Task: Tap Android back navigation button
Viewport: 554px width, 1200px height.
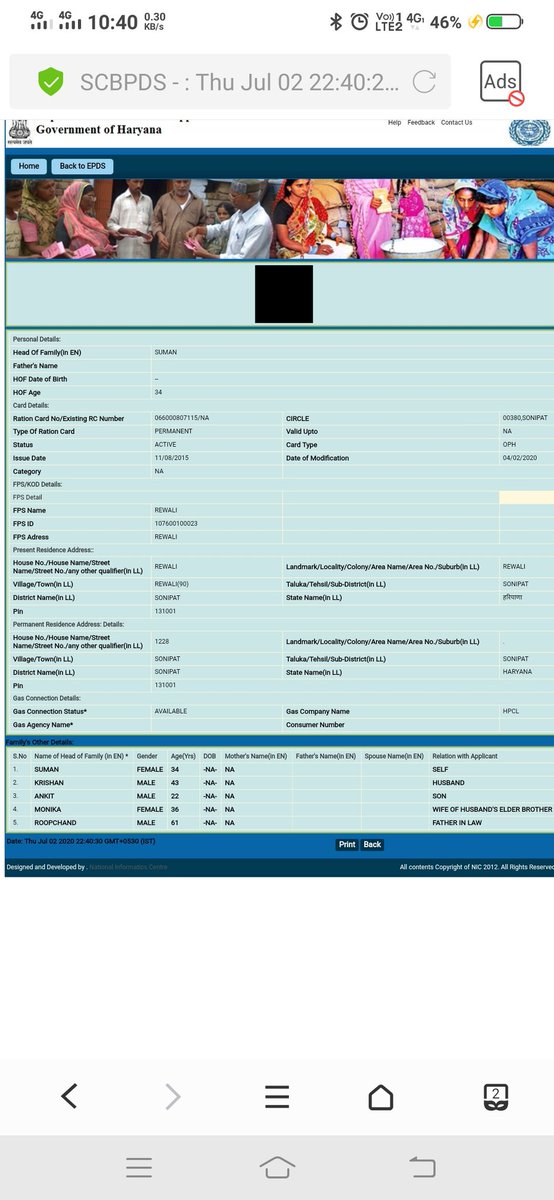Action: [x=422, y=1166]
